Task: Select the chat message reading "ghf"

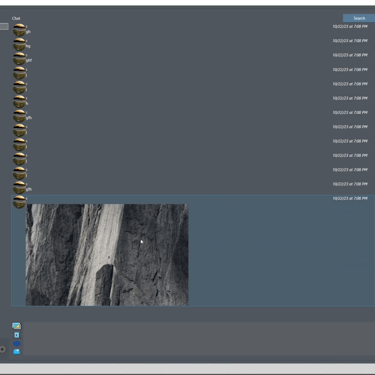Action: click(x=193, y=58)
